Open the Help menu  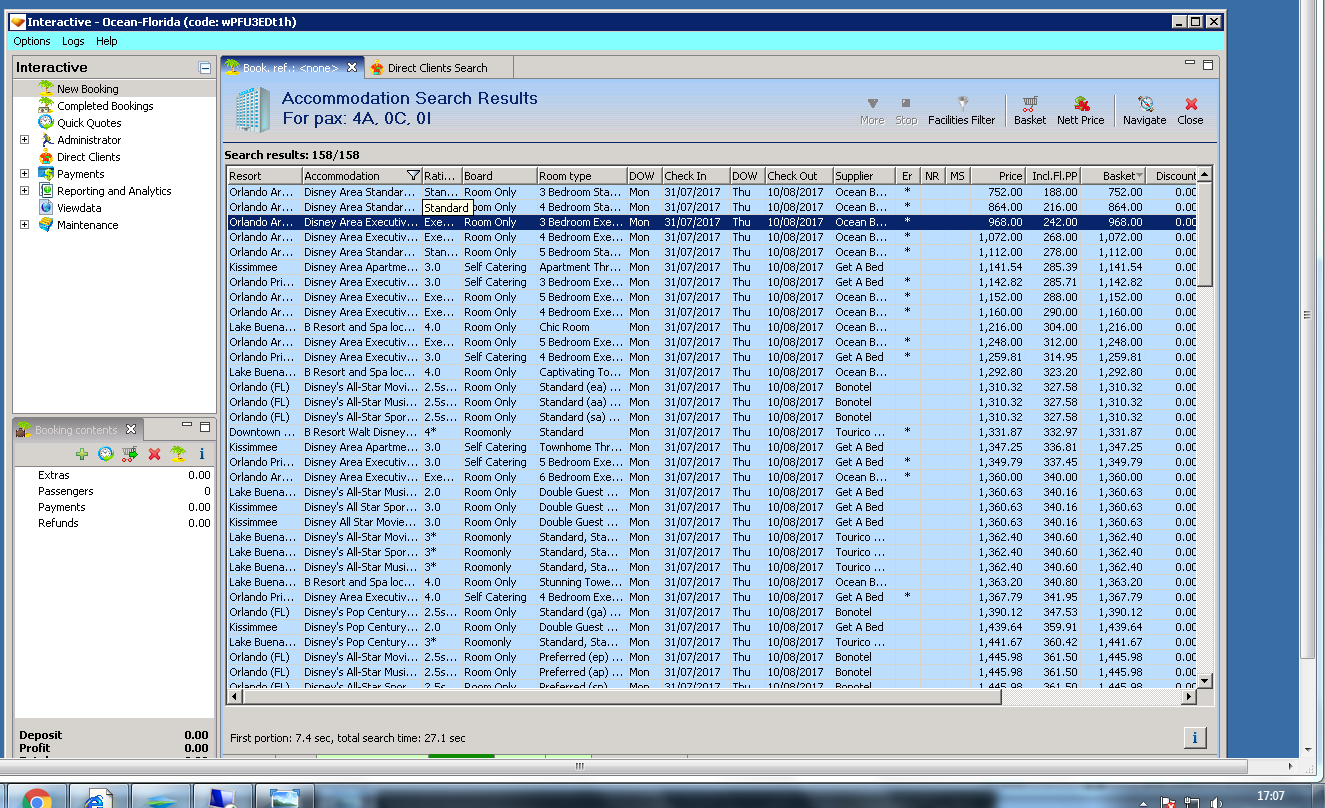(x=107, y=41)
